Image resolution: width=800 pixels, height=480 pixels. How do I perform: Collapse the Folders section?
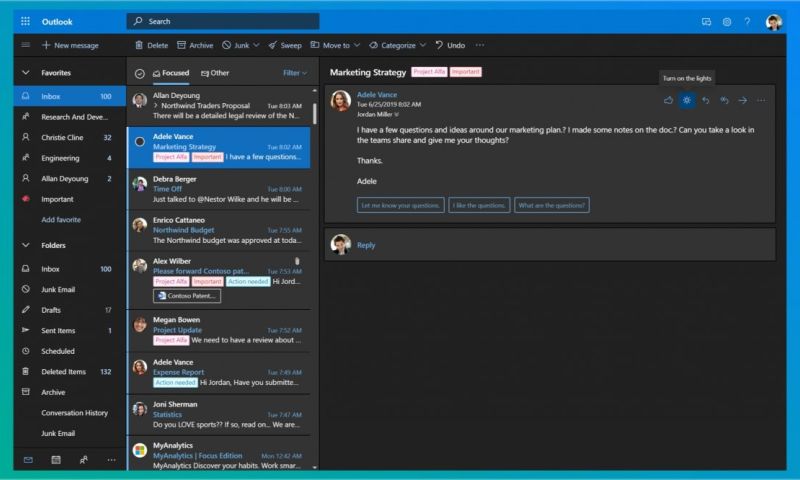click(26, 245)
